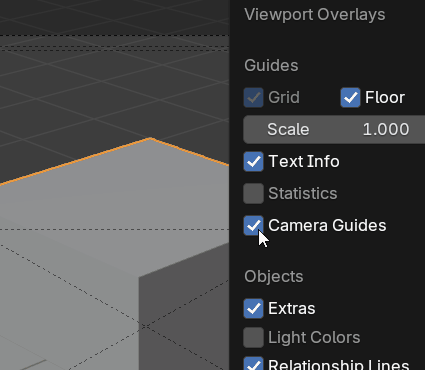
Task: Turn off Camera Guides
Action: click(x=253, y=225)
